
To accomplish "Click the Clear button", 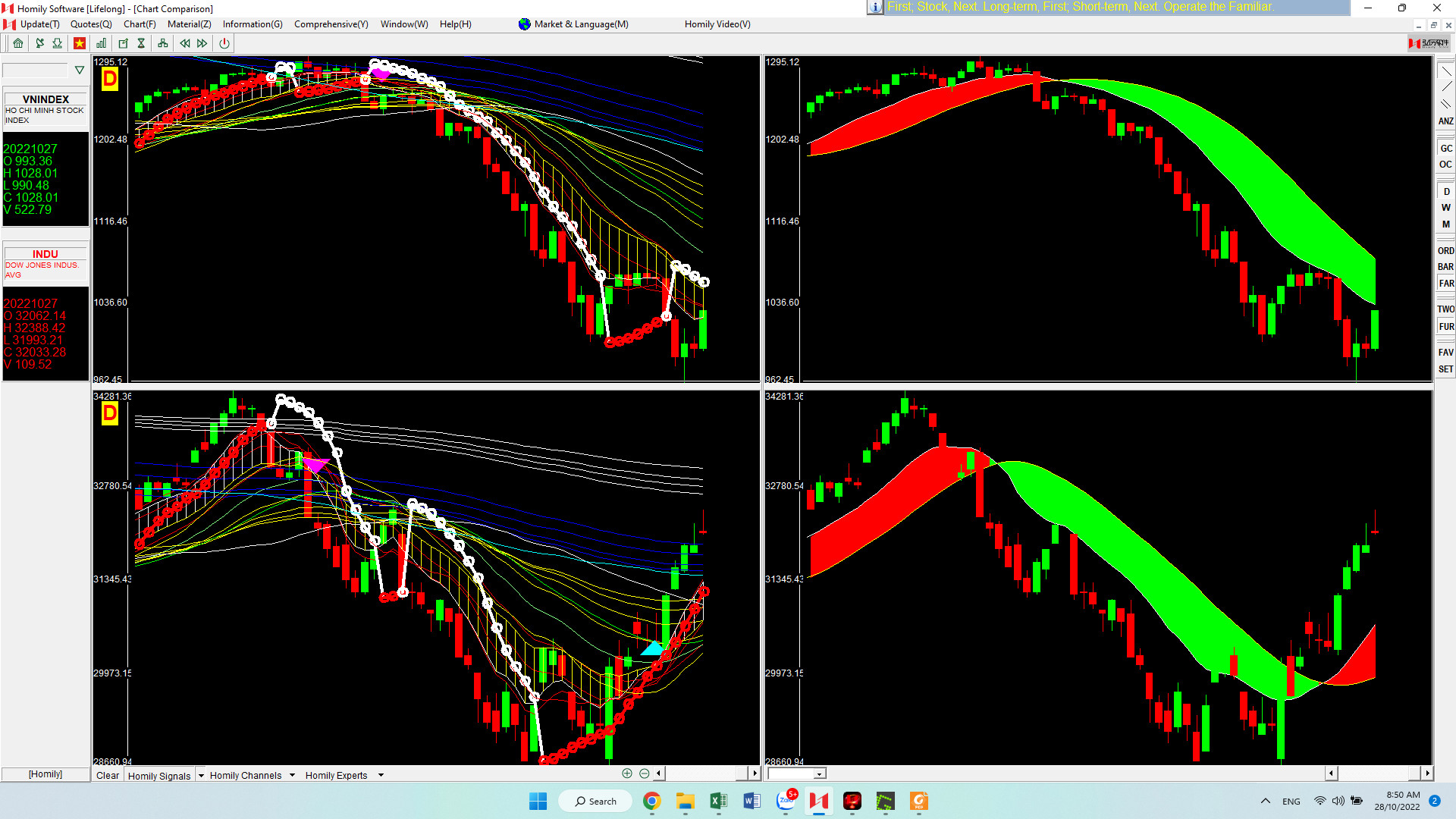I will tap(108, 775).
